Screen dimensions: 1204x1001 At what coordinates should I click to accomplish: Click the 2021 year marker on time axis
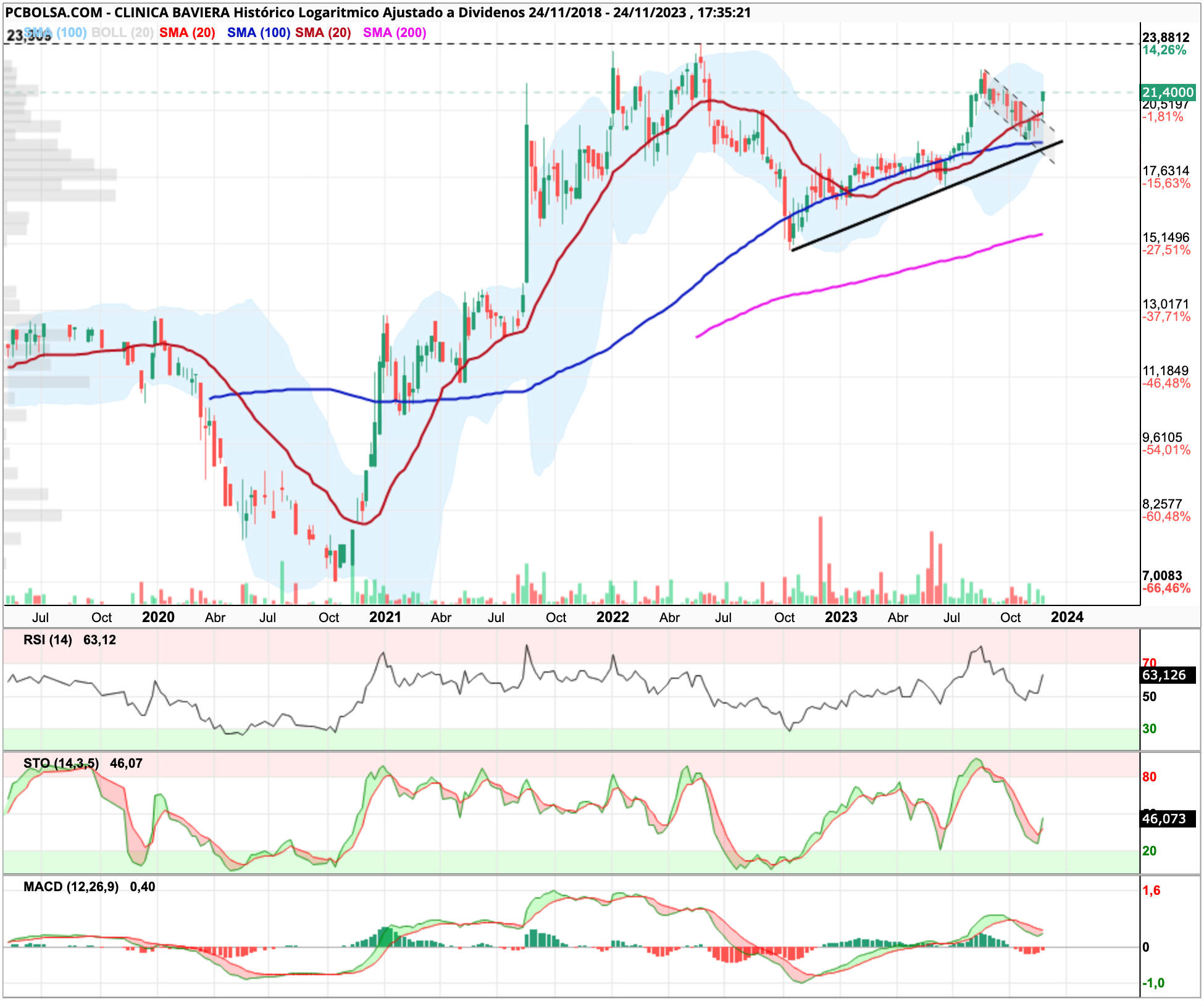[385, 617]
